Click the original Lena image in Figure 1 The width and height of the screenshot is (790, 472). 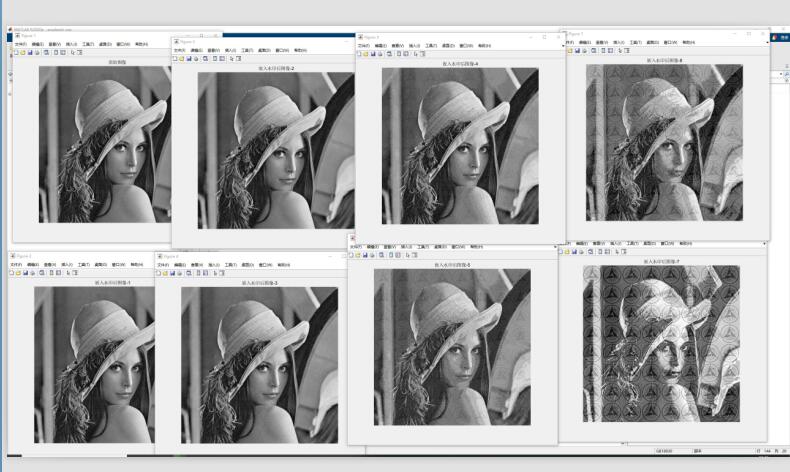105,144
